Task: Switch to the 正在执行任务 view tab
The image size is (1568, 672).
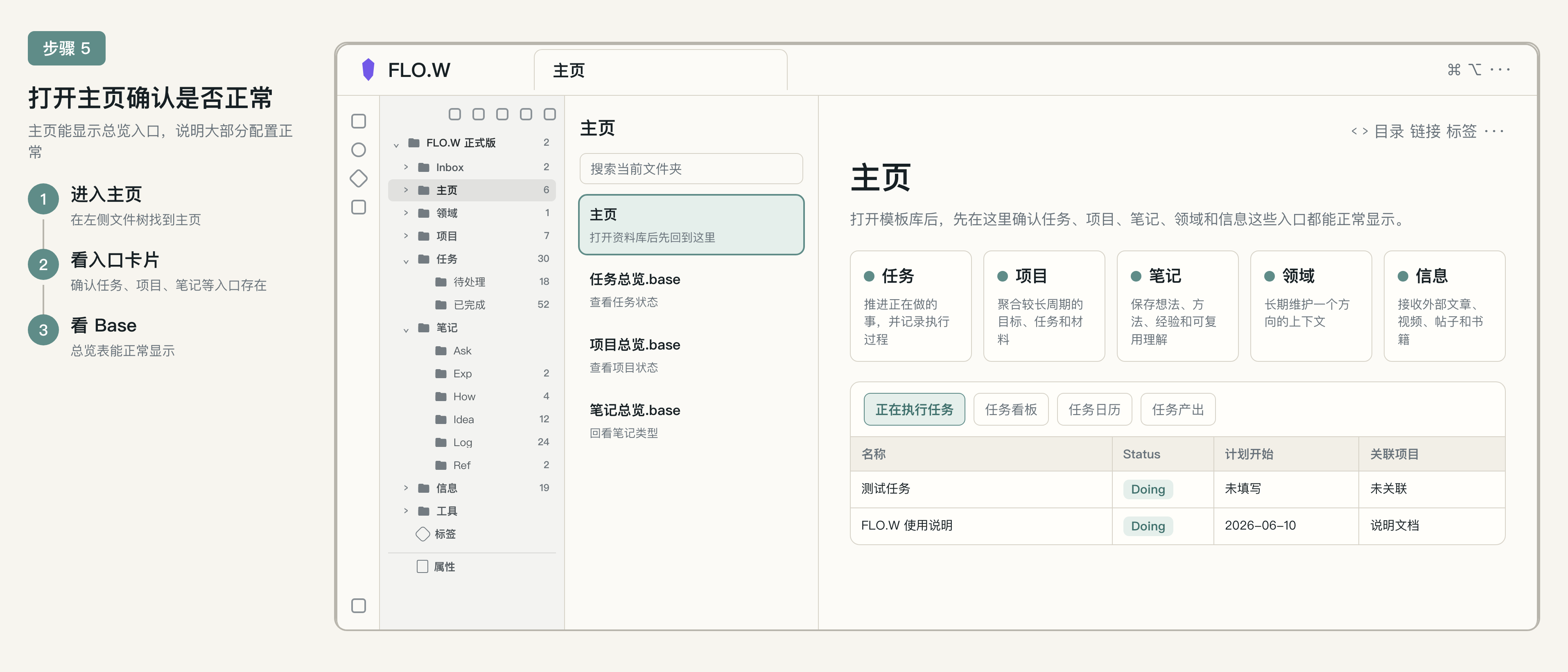Action: 914,409
